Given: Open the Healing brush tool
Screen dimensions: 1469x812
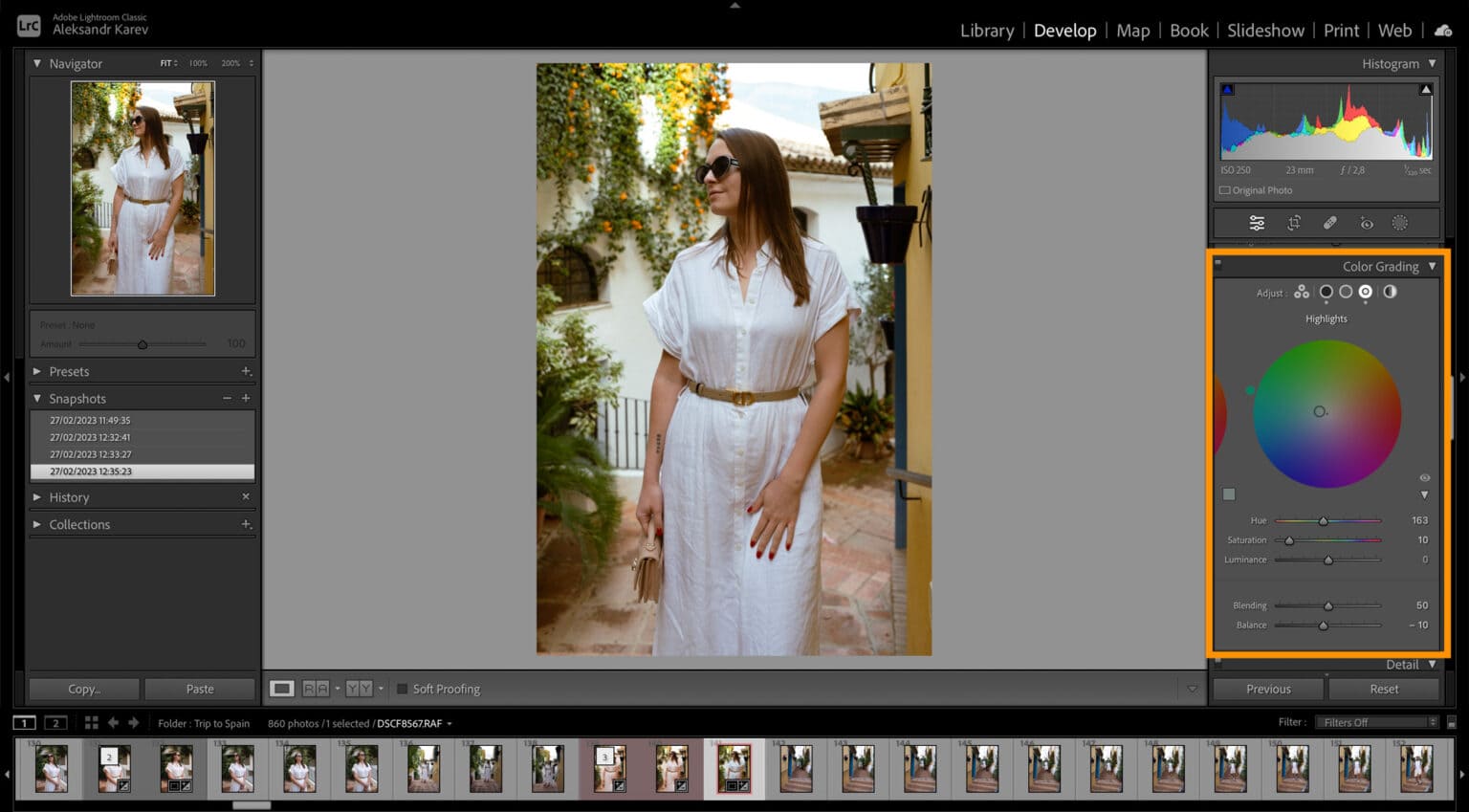Looking at the screenshot, I should pyautogui.click(x=1329, y=222).
